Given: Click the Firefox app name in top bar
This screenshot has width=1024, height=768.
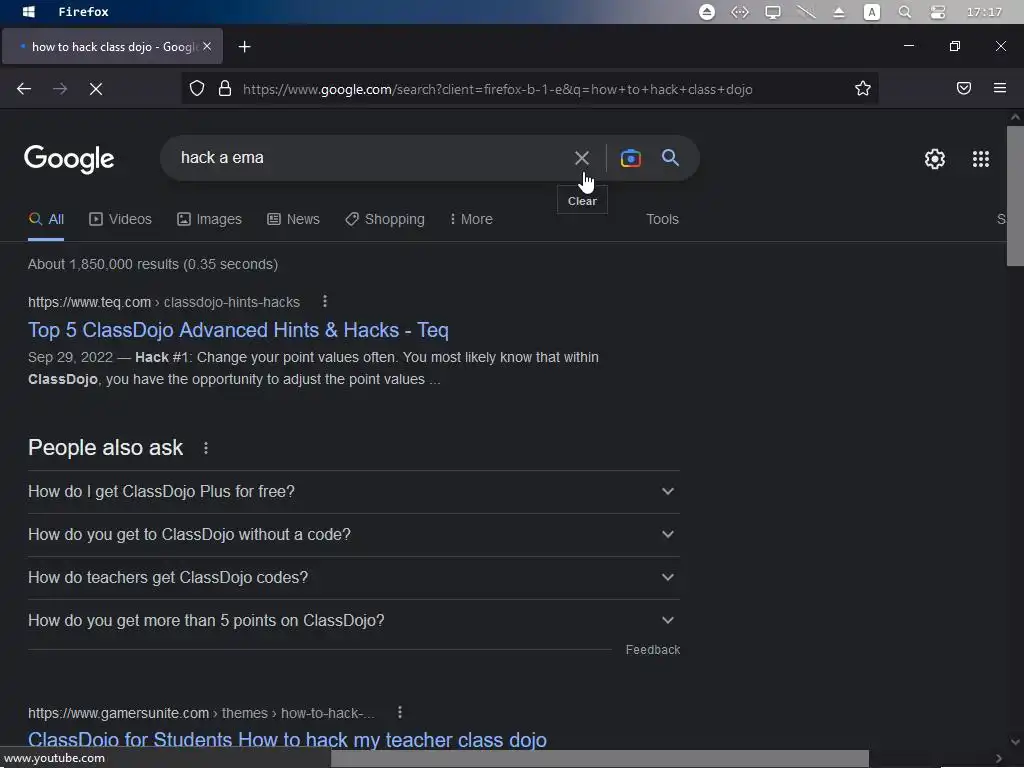Looking at the screenshot, I should (x=84, y=12).
